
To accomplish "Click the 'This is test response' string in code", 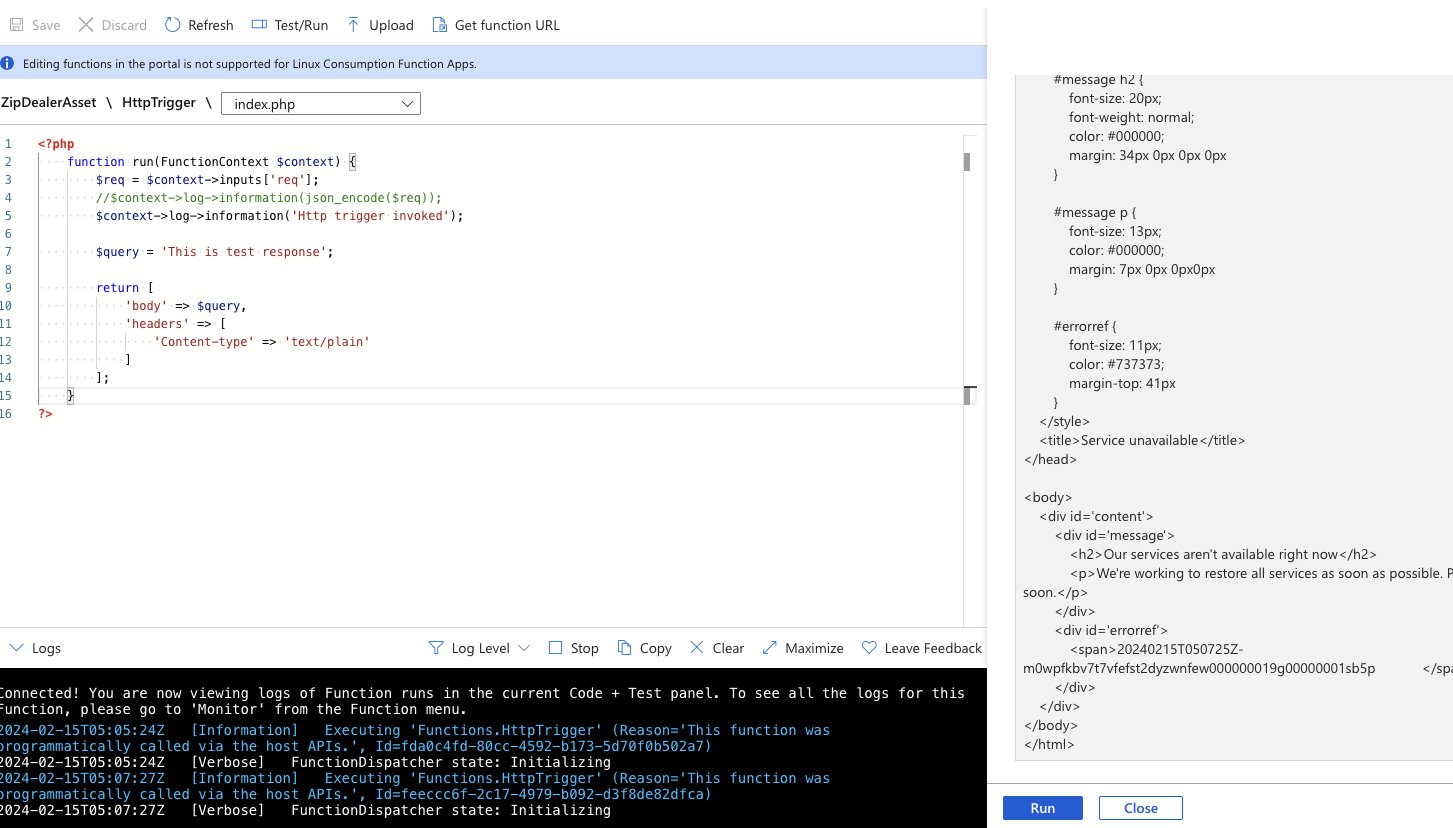I will [x=244, y=252].
